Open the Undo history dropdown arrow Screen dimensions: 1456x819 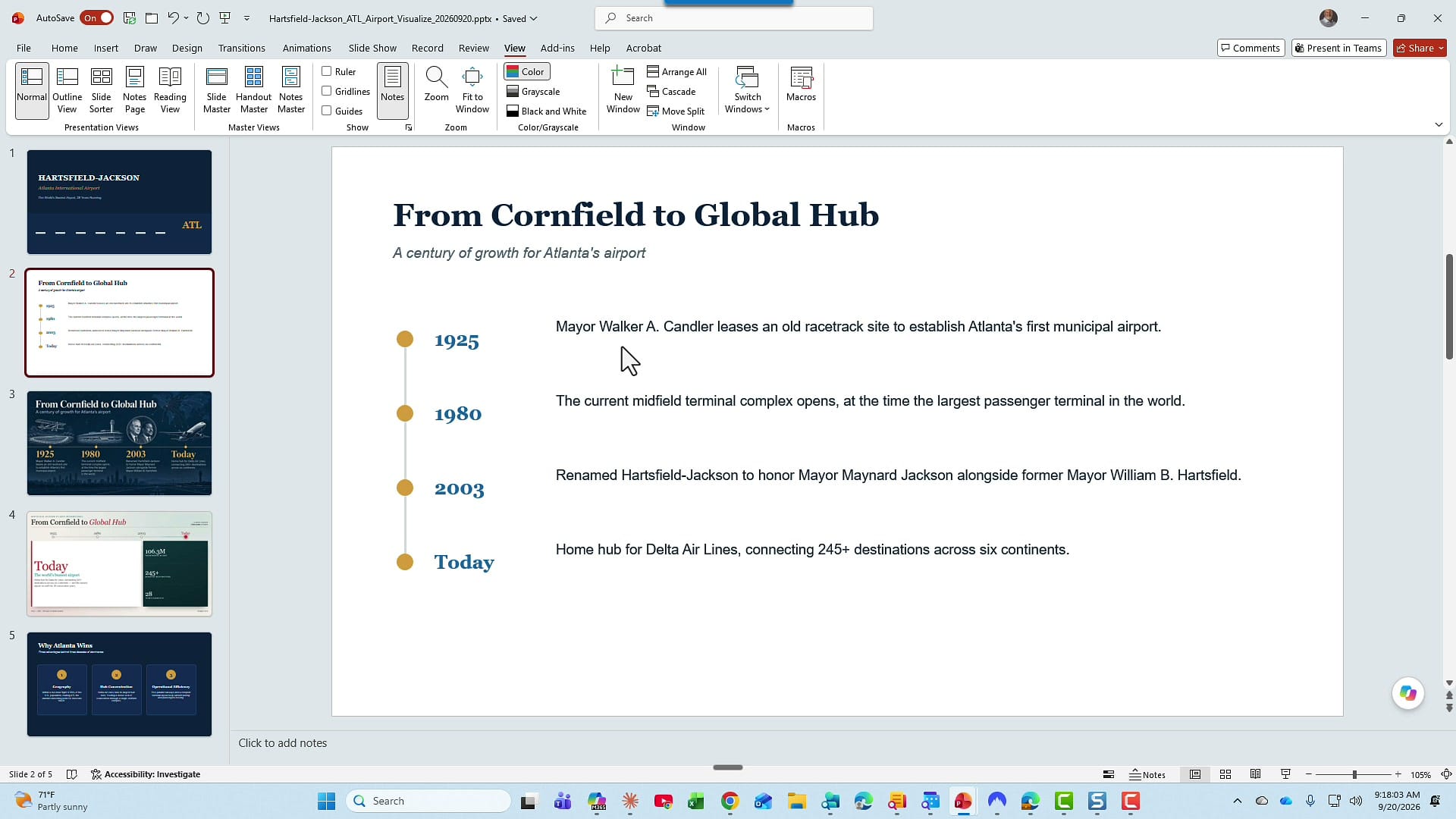coord(187,17)
